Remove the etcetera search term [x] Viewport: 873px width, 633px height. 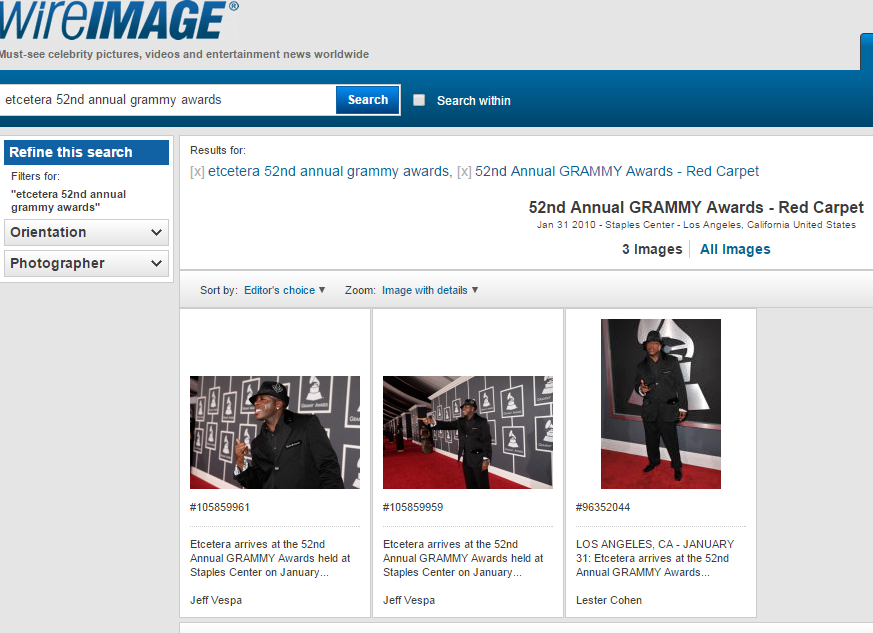[197, 171]
